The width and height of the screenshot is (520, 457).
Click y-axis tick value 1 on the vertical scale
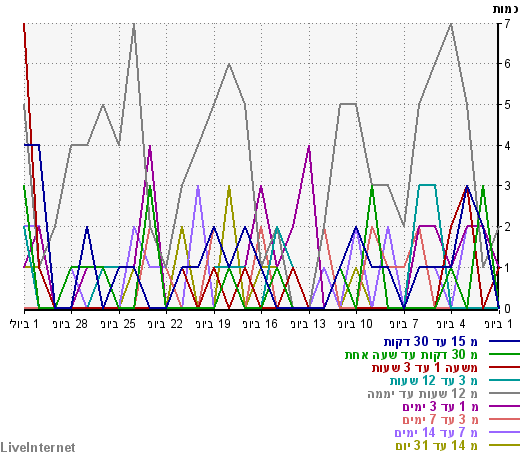click(507, 268)
